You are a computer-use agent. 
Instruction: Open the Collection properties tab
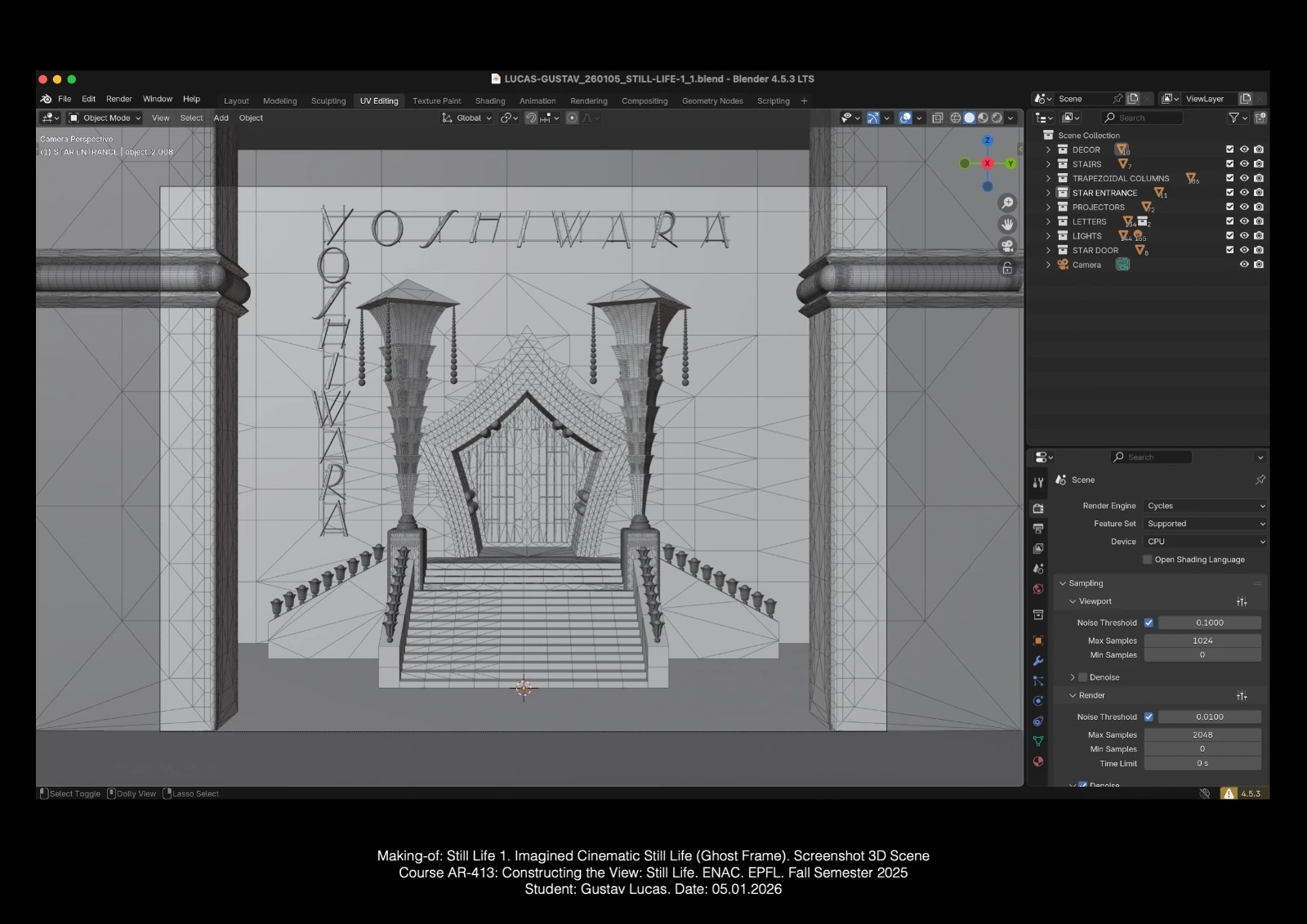pyautogui.click(x=1038, y=614)
